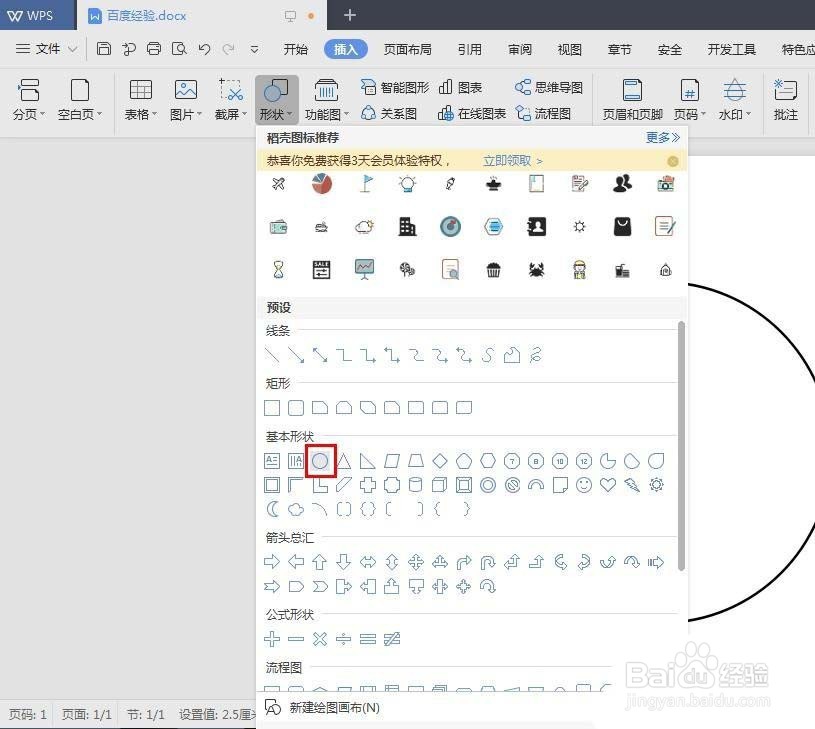
Task: Select a straight line under 线条
Action: click(x=272, y=354)
